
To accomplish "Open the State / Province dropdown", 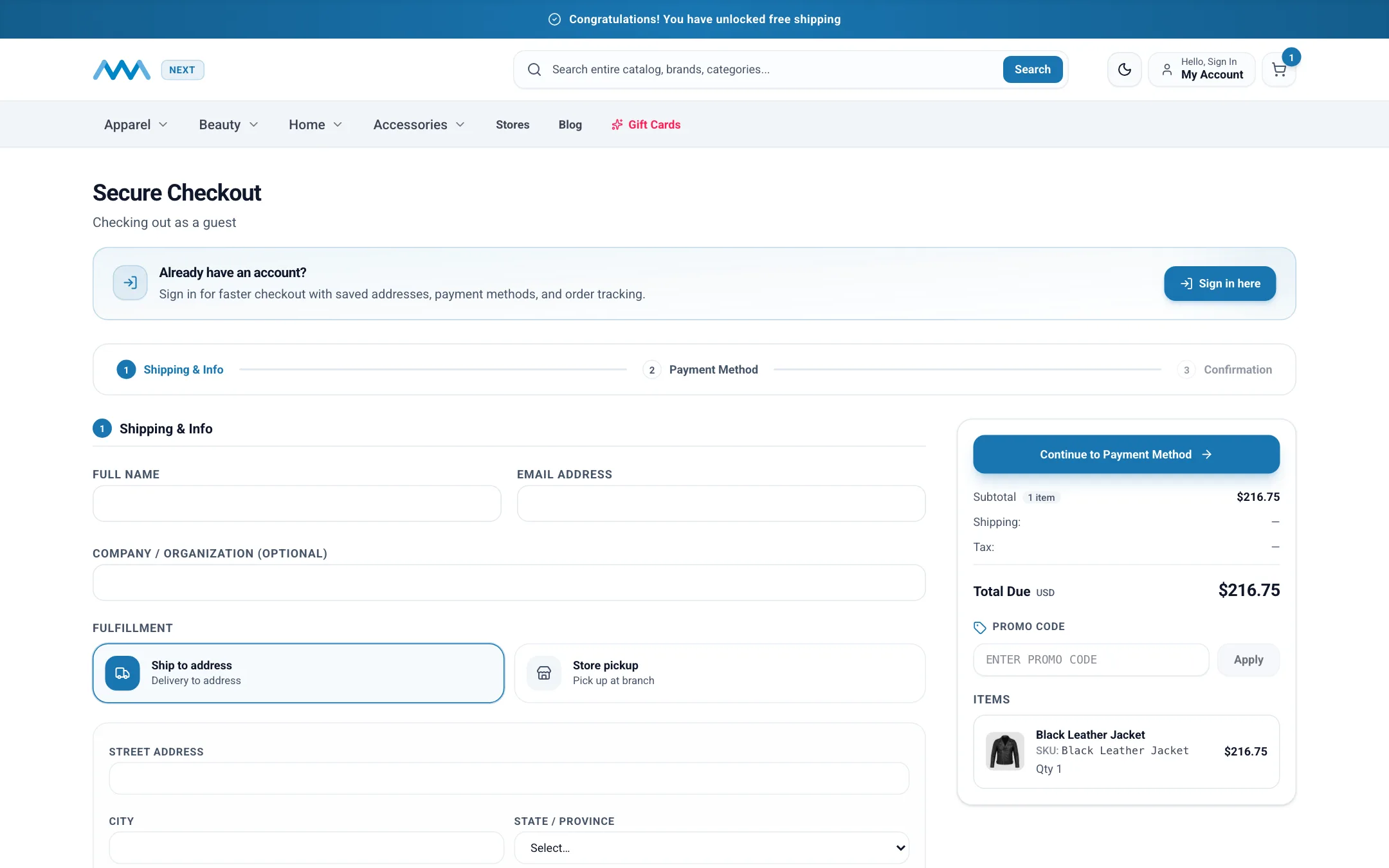I will point(712,847).
